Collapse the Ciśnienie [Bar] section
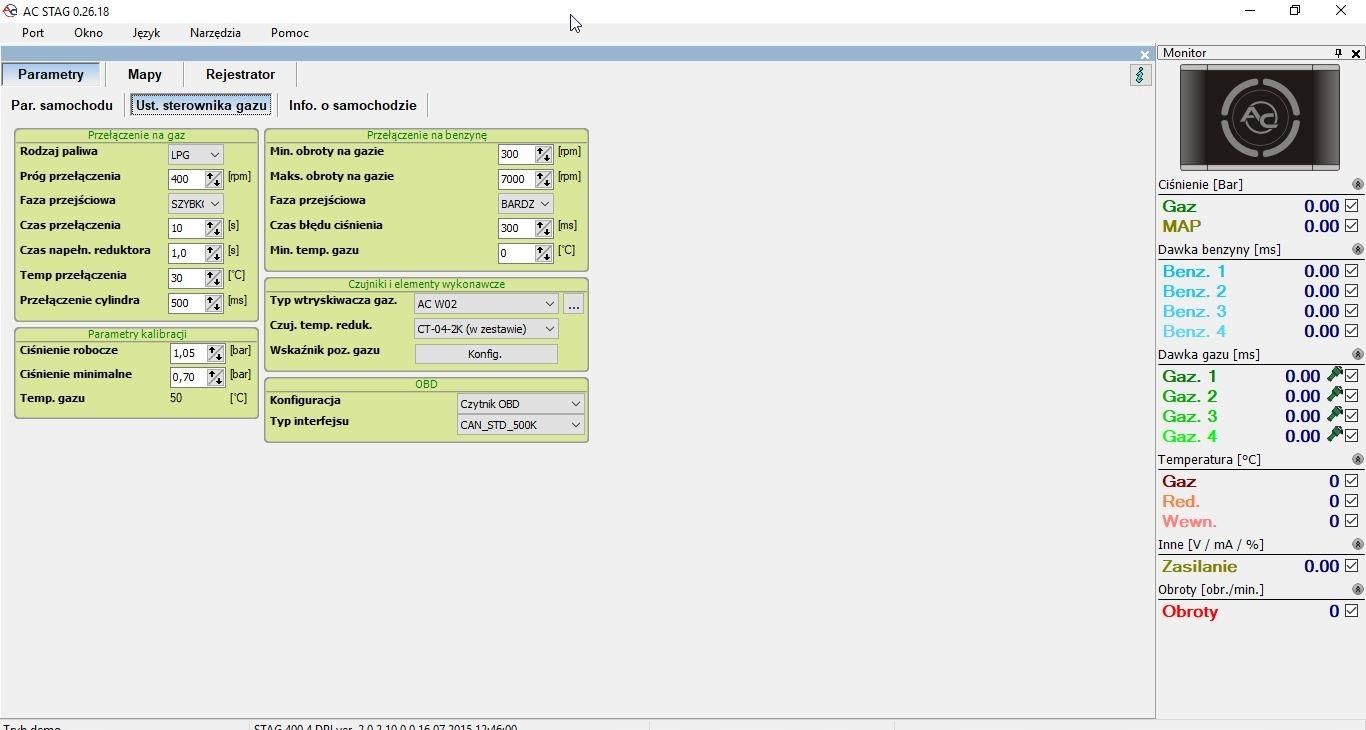The width and height of the screenshot is (1366, 730). point(1357,185)
